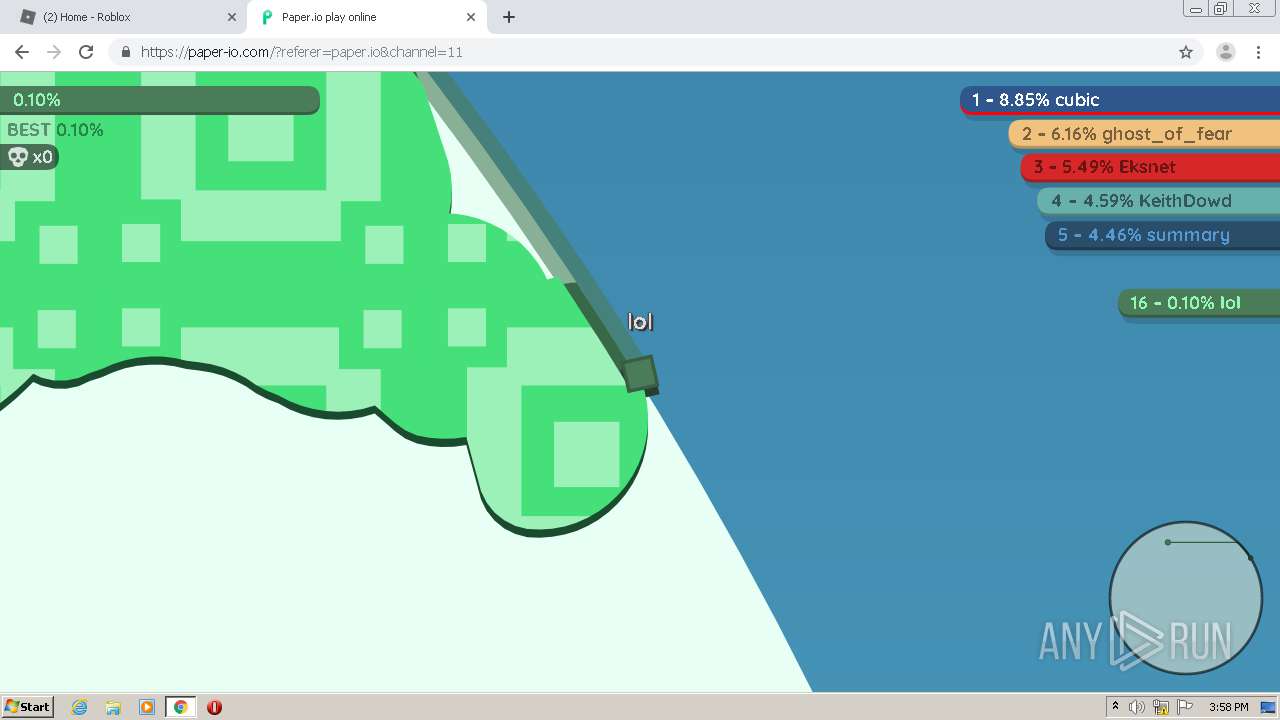Click the skull kills counter x0
This screenshot has height=720, width=1280.
[x=30, y=157]
